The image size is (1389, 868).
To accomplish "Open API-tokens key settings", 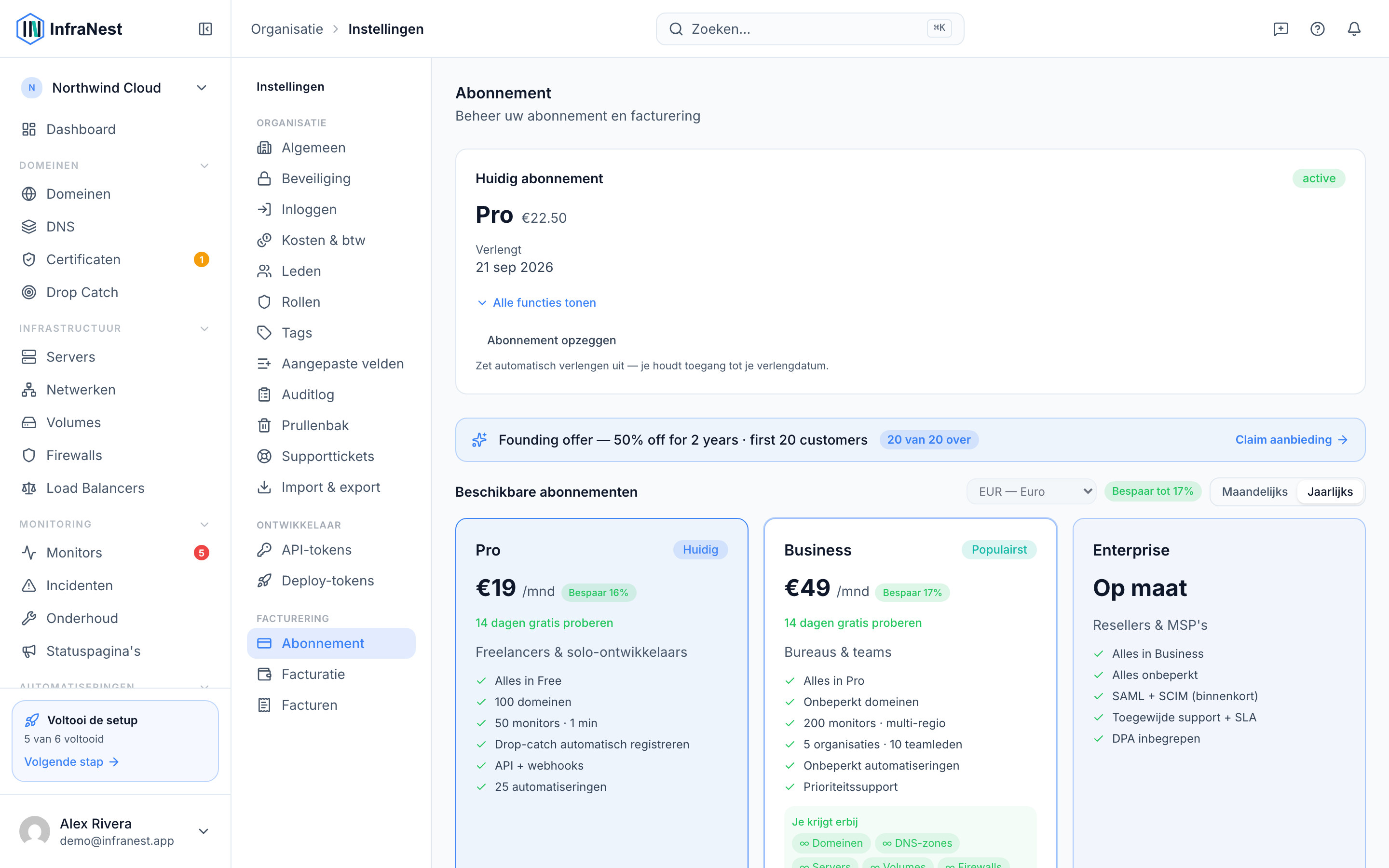I will click(331, 550).
